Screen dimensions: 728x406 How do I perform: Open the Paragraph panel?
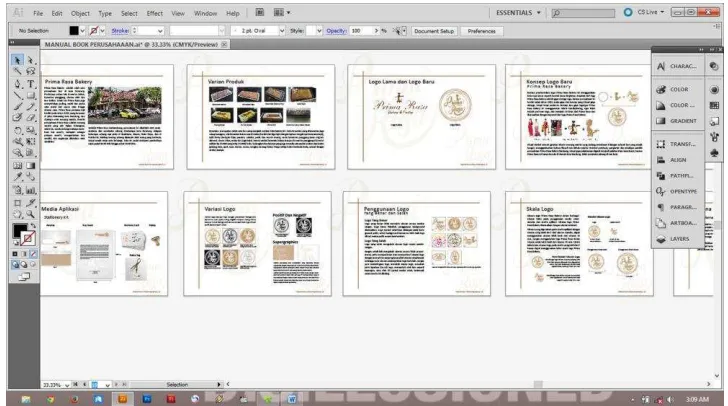tap(678, 207)
